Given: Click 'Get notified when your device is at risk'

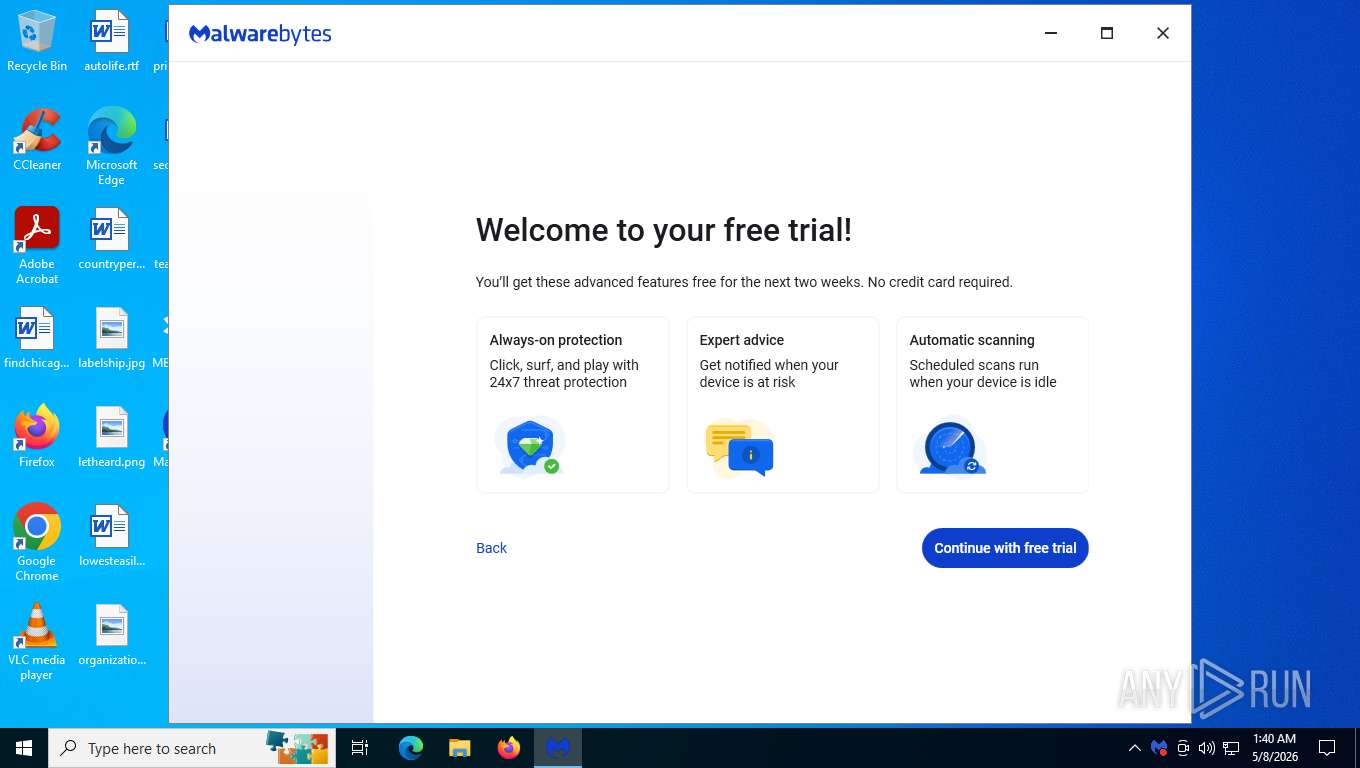Looking at the screenshot, I should click(769, 373).
